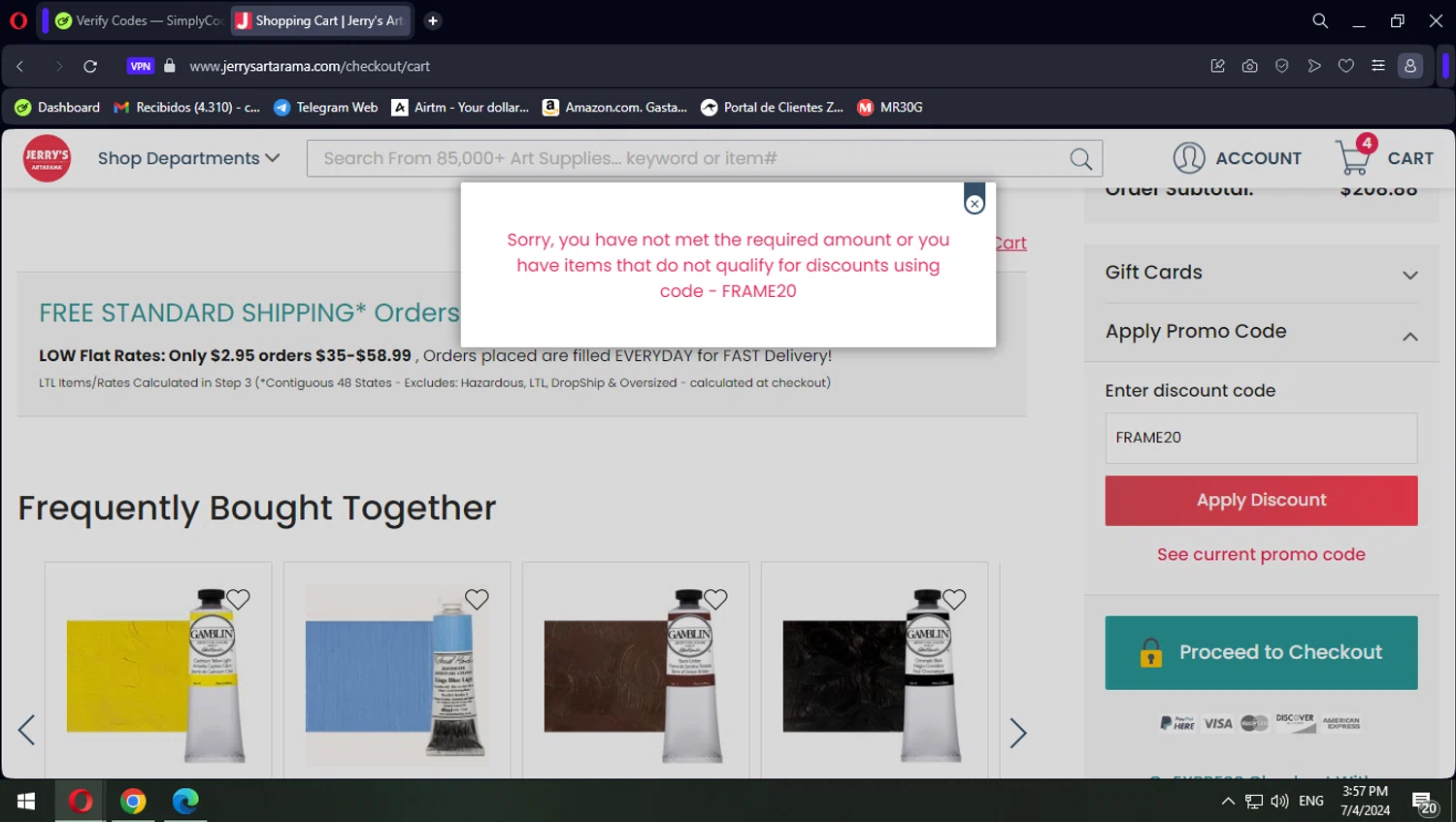Viewport: 1456px width, 822px height.
Task: Open the Amazon.com bookmark
Action: 614,108
